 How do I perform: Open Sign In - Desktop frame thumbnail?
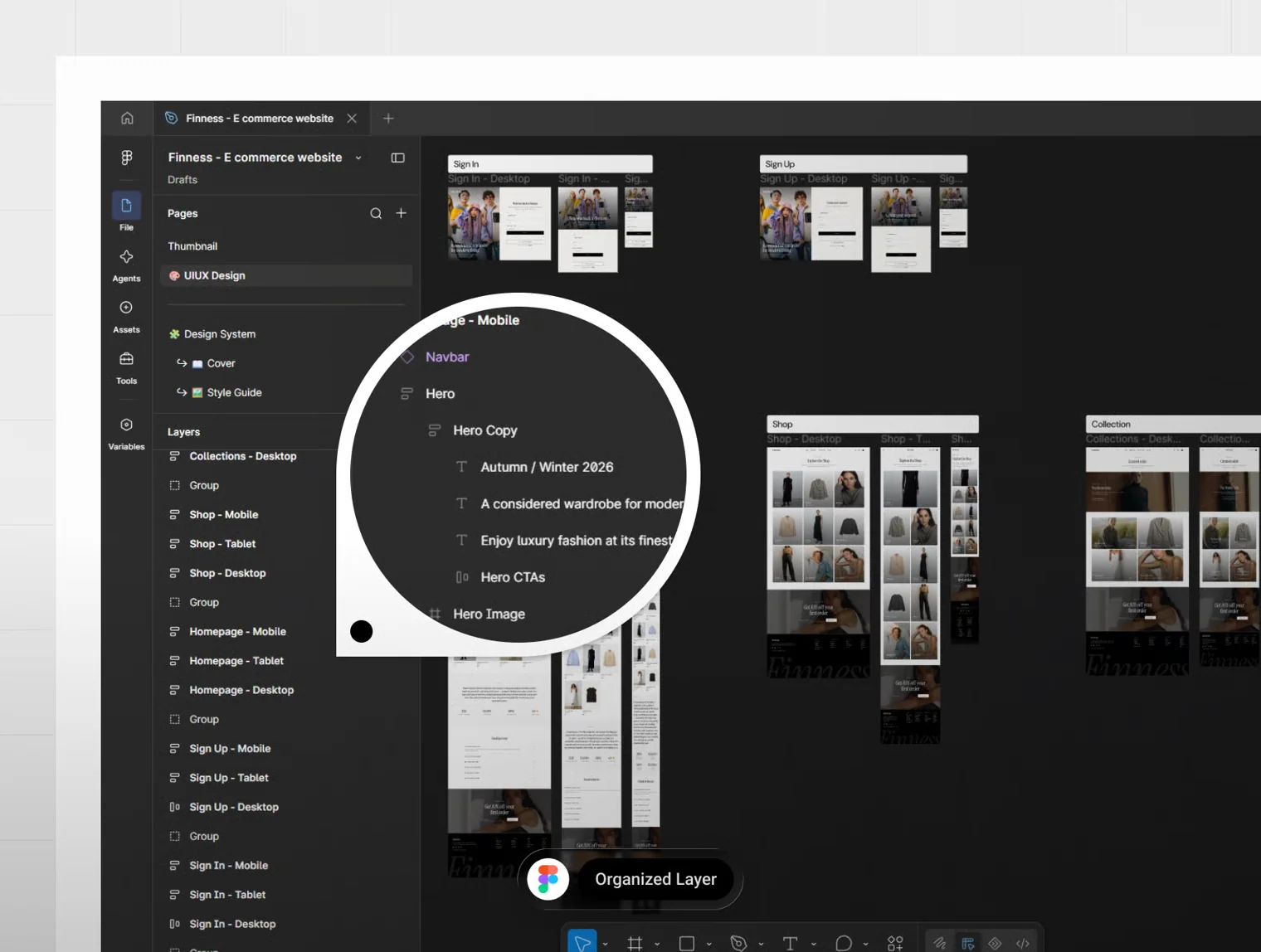click(499, 224)
